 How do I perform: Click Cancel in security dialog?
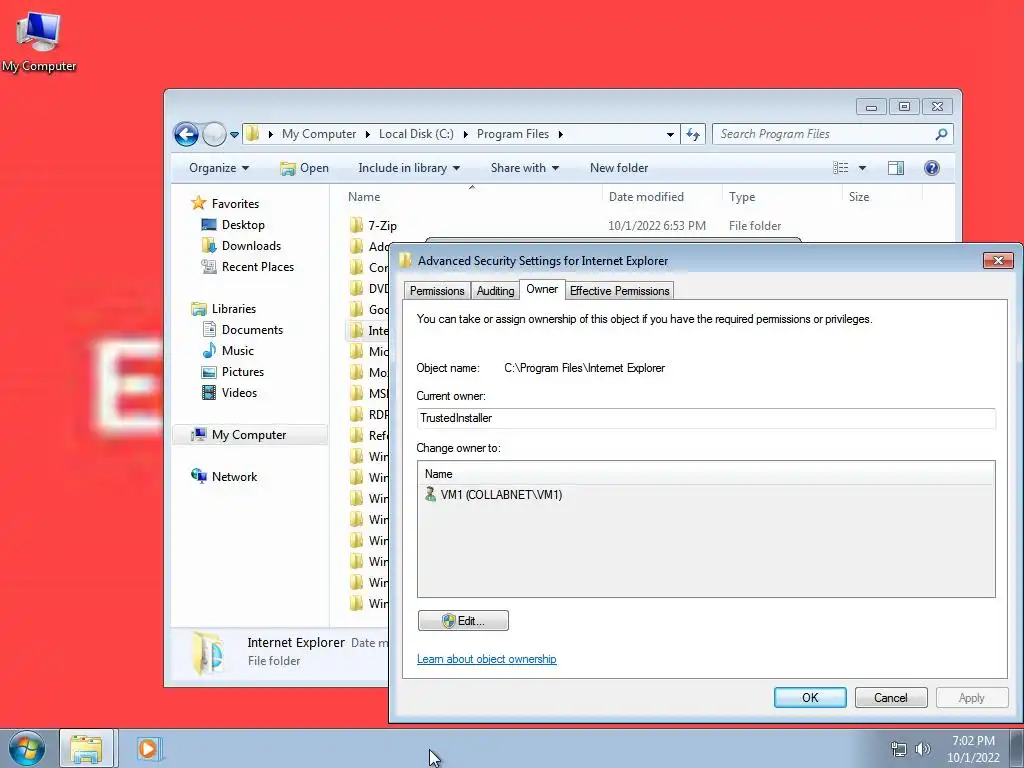click(x=891, y=697)
